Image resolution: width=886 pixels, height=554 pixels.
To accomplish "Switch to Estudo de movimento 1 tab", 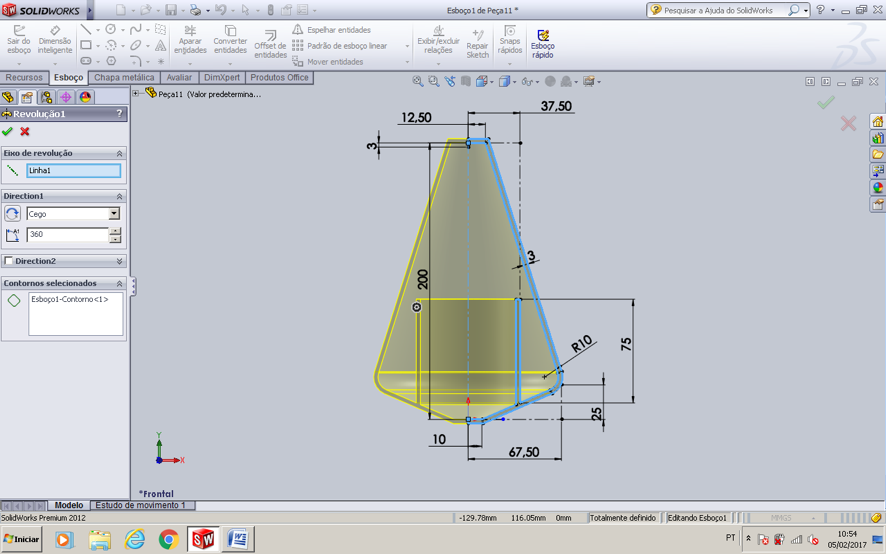I will tap(141, 505).
